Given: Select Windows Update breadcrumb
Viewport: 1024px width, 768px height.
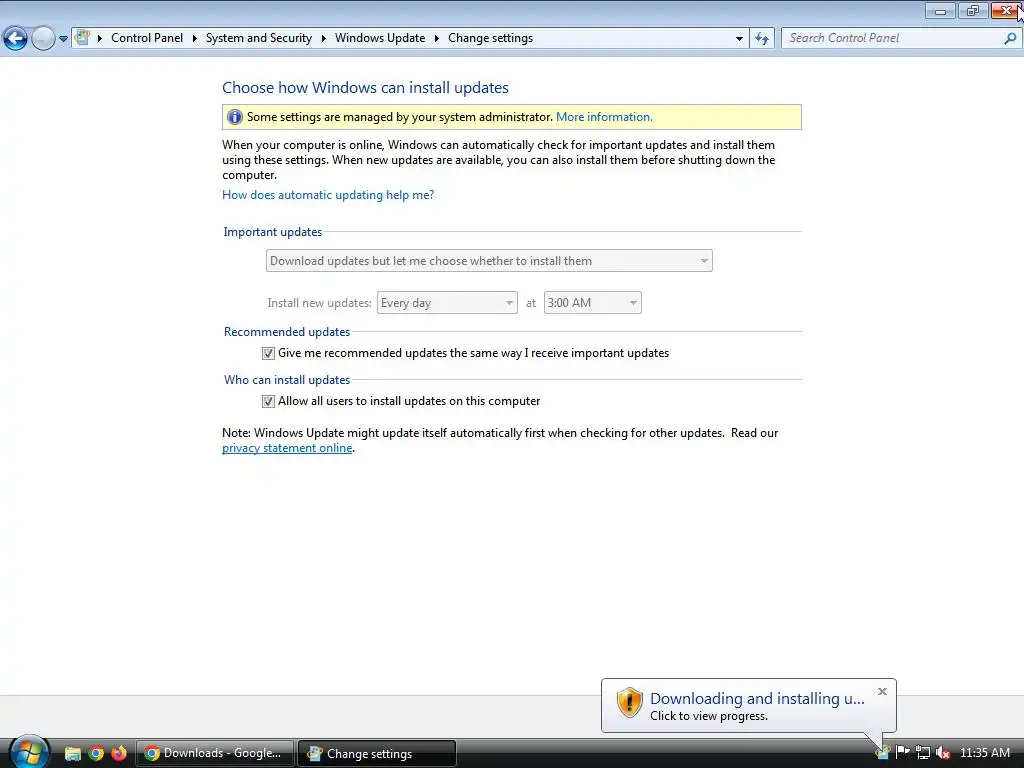Looking at the screenshot, I should pyautogui.click(x=380, y=38).
